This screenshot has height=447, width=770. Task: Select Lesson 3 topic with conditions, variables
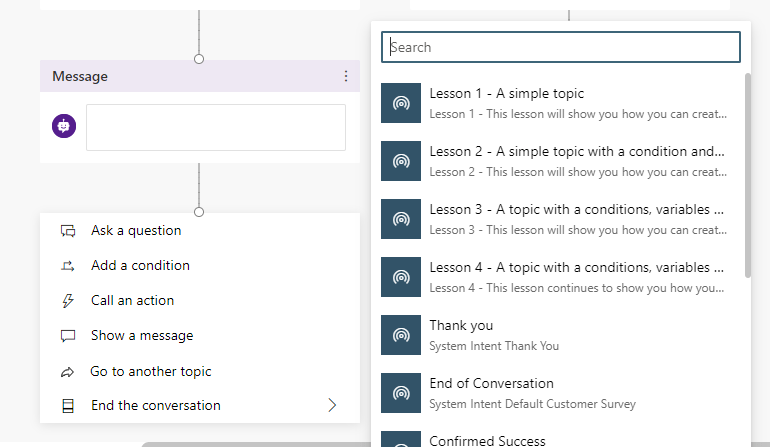pos(577,209)
